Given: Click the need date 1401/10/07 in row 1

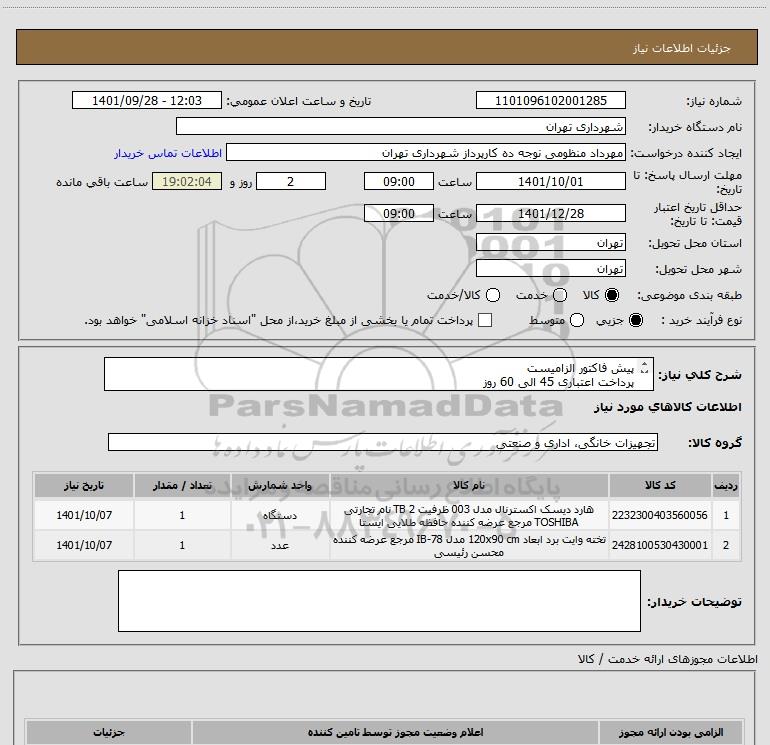Looking at the screenshot, I should tap(84, 515).
